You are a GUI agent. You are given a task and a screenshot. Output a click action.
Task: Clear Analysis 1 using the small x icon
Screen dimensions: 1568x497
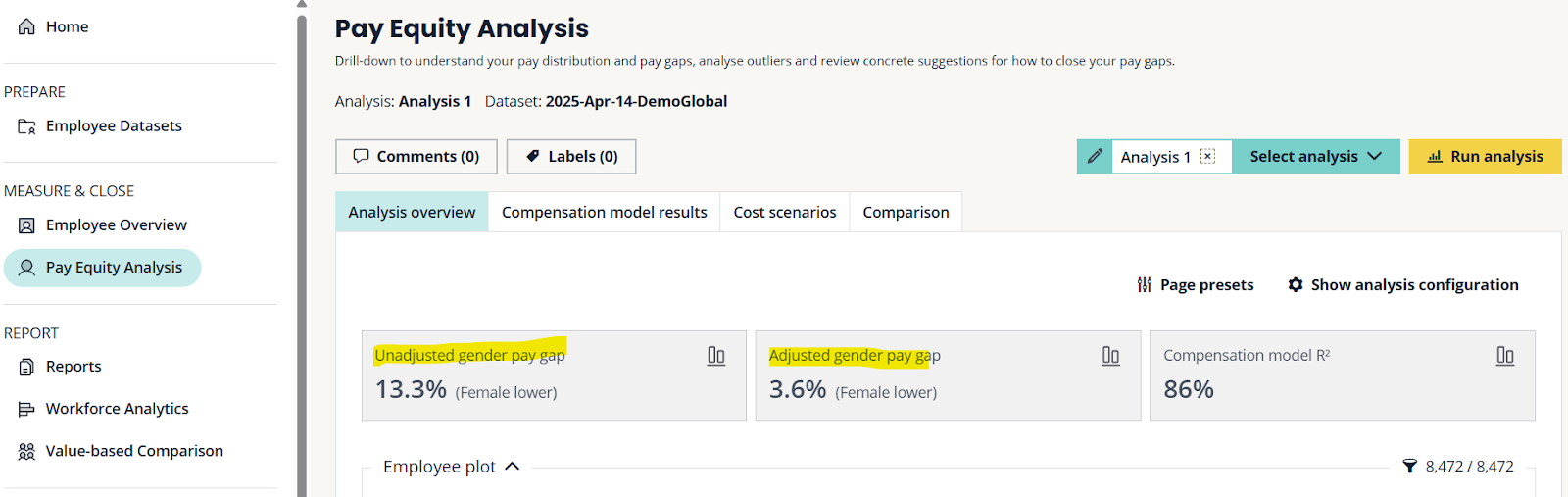tap(1207, 157)
